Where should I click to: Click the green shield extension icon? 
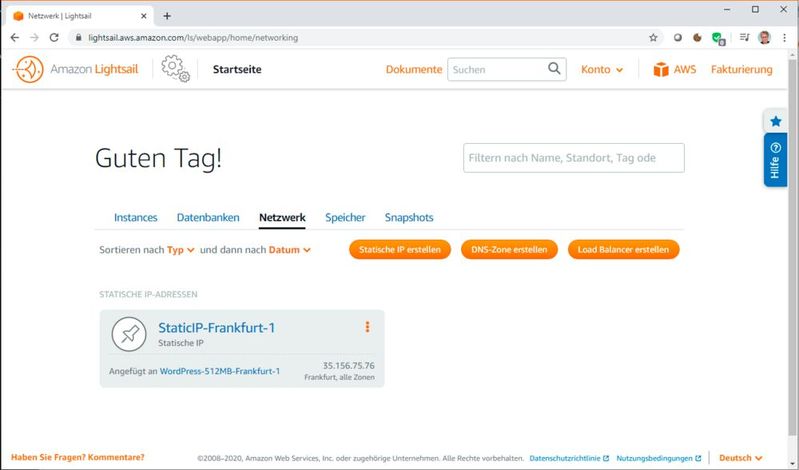pos(718,38)
